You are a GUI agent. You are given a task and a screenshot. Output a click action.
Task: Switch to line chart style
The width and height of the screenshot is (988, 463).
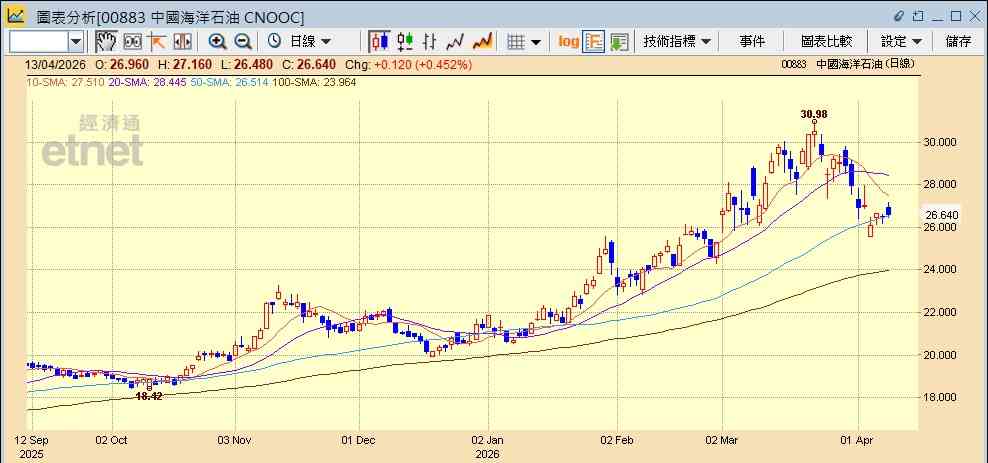point(455,42)
